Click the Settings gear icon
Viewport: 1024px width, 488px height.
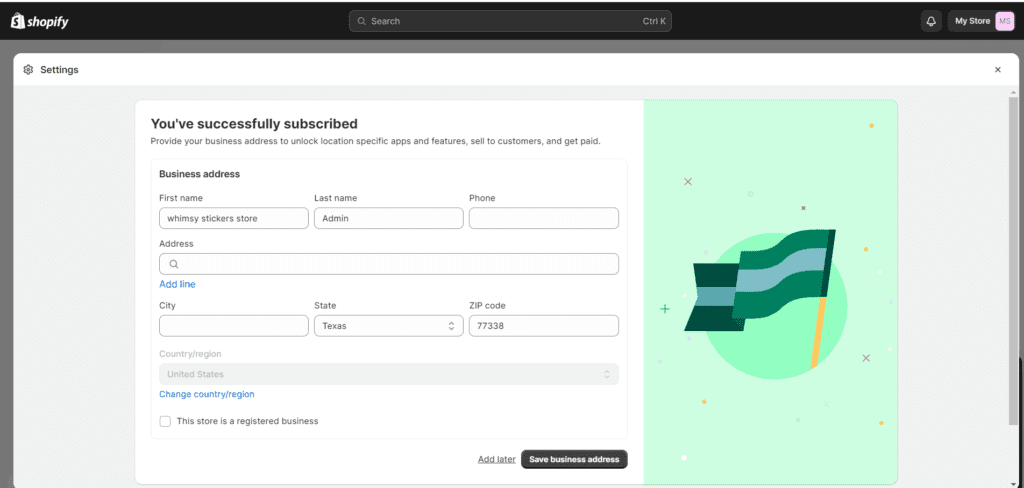[28, 70]
